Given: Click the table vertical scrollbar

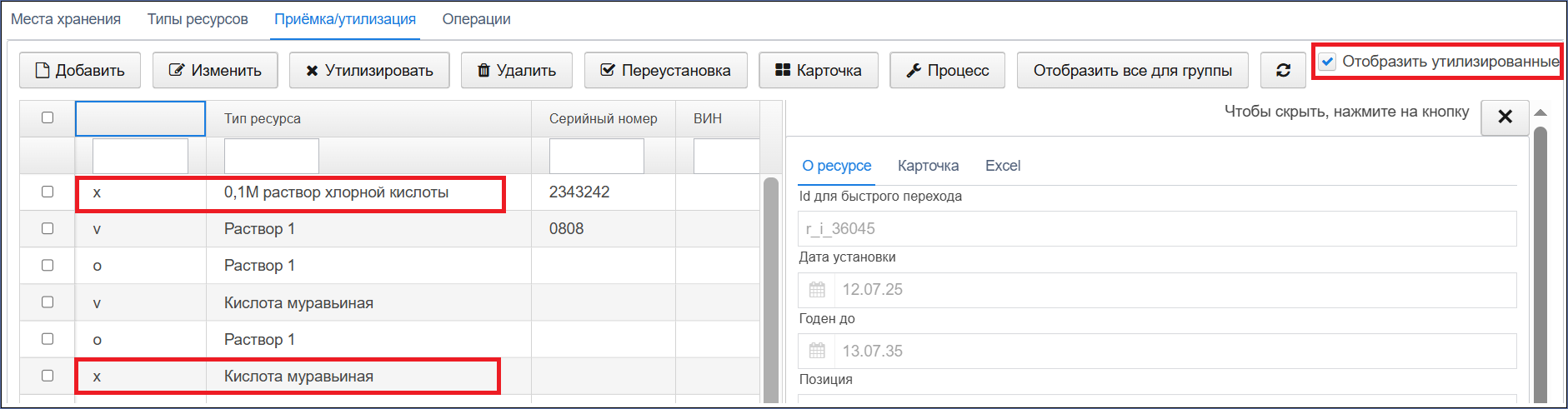Looking at the screenshot, I should [x=771, y=289].
